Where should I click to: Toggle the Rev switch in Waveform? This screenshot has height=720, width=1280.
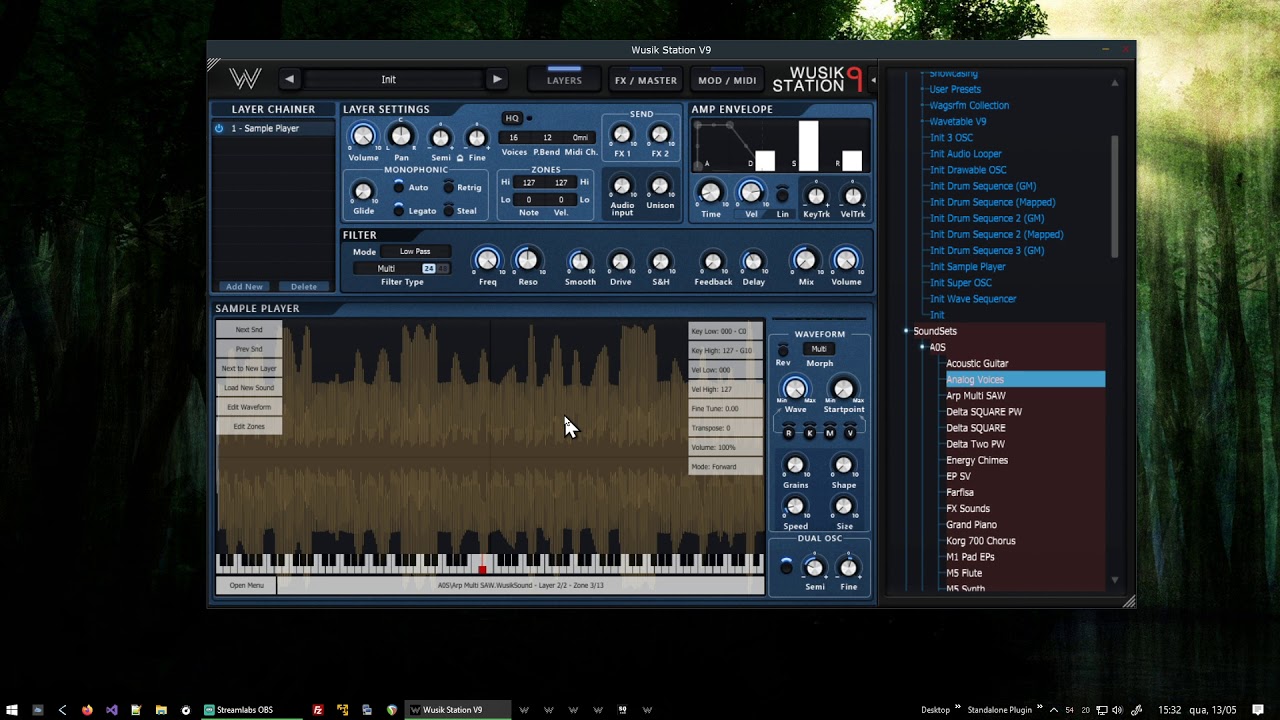(783, 350)
